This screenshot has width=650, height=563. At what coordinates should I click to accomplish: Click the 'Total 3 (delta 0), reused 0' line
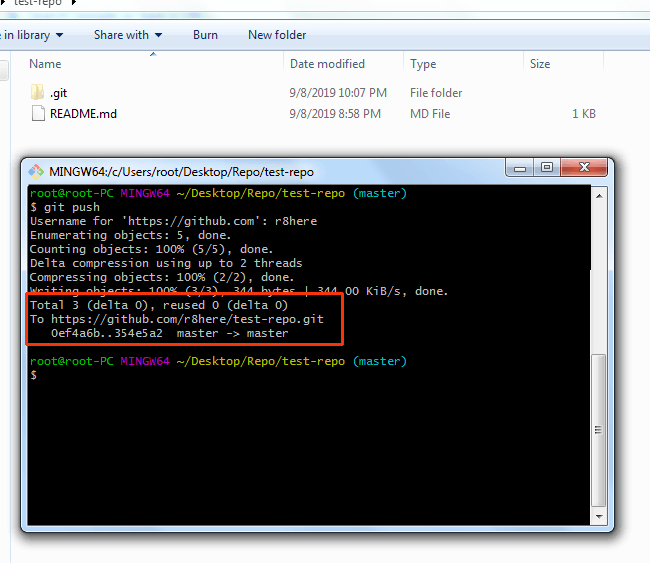[159, 305]
